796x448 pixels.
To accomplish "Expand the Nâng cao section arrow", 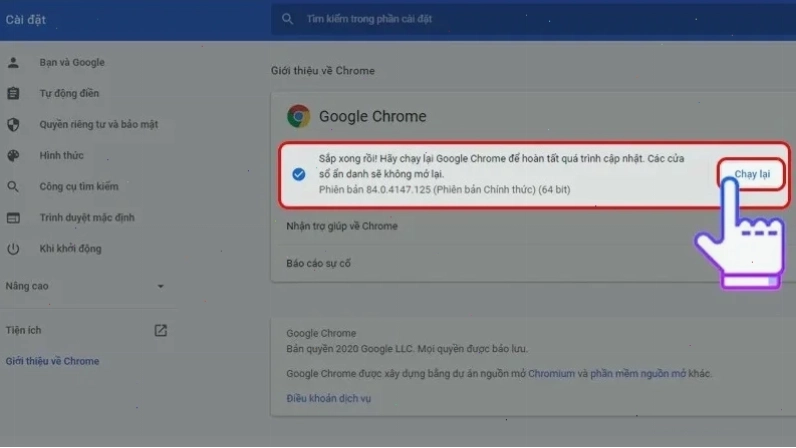I will [160, 286].
